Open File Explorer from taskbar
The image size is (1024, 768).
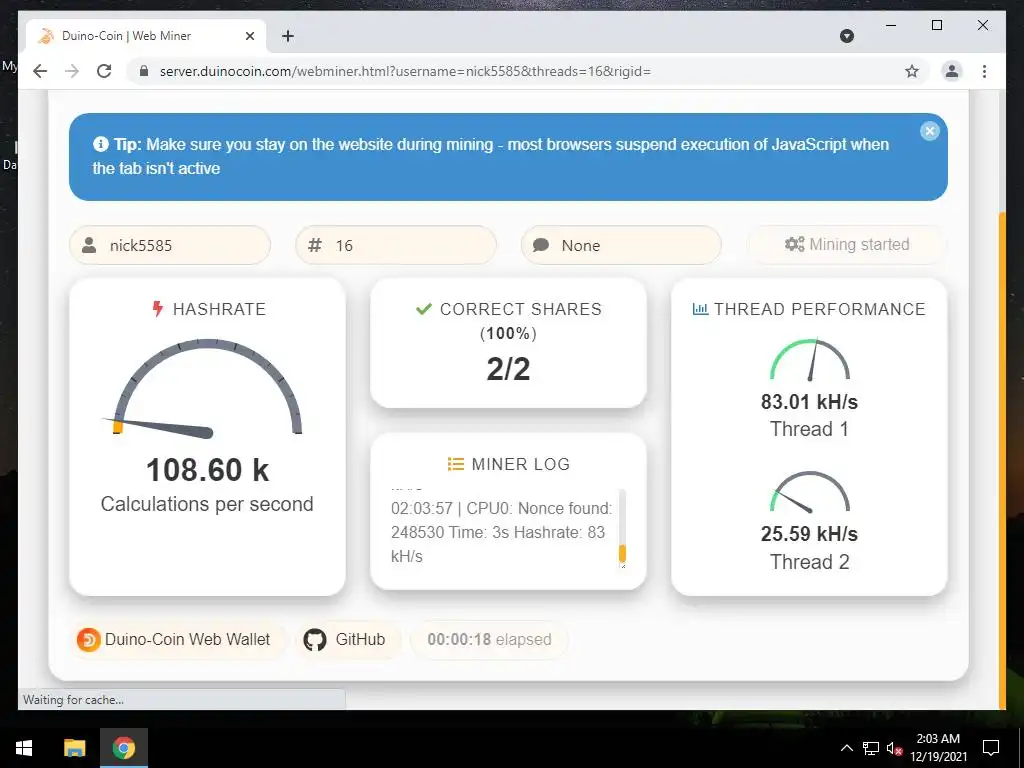pyautogui.click(x=74, y=748)
